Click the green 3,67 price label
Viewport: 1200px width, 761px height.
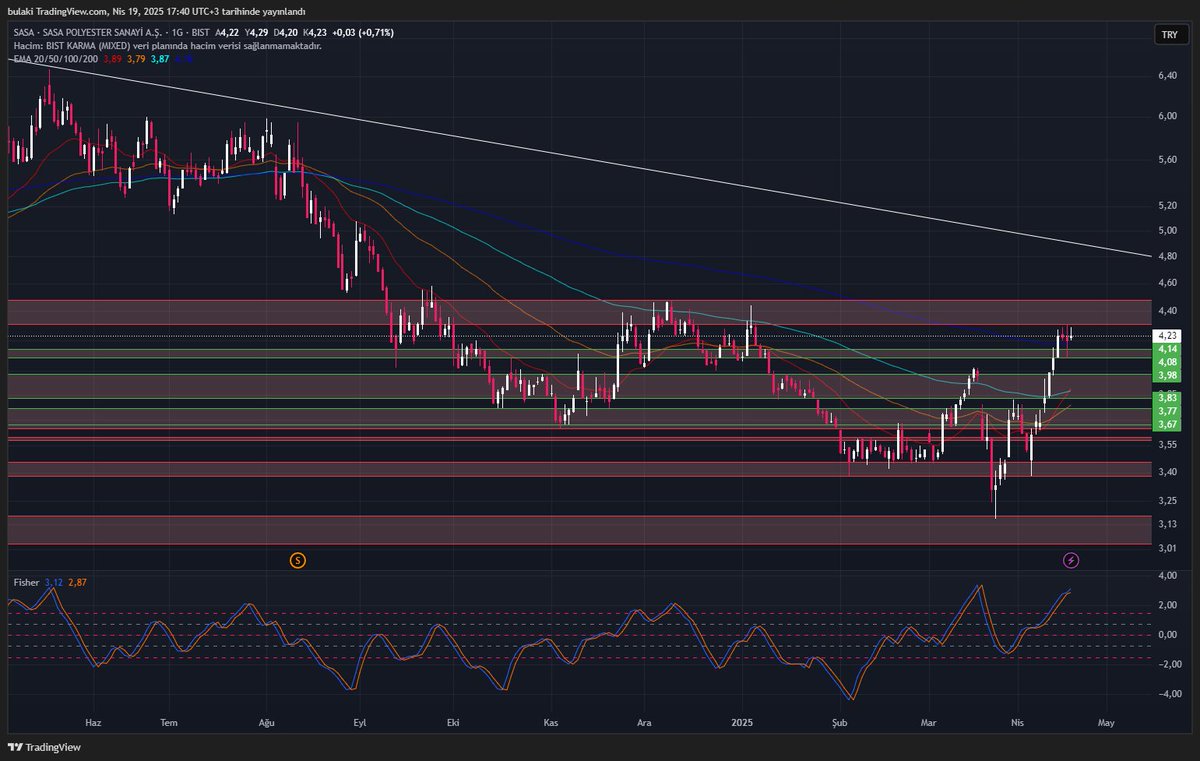coord(1167,425)
